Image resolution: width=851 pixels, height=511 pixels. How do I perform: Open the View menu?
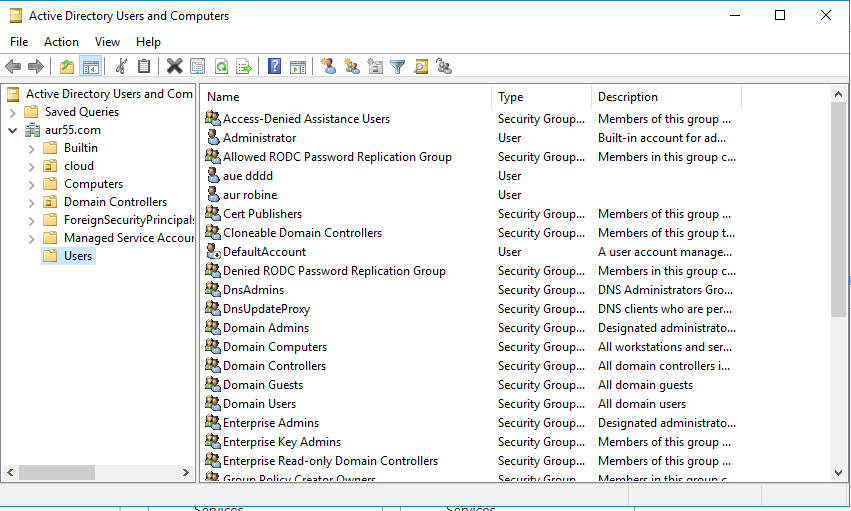coord(107,42)
